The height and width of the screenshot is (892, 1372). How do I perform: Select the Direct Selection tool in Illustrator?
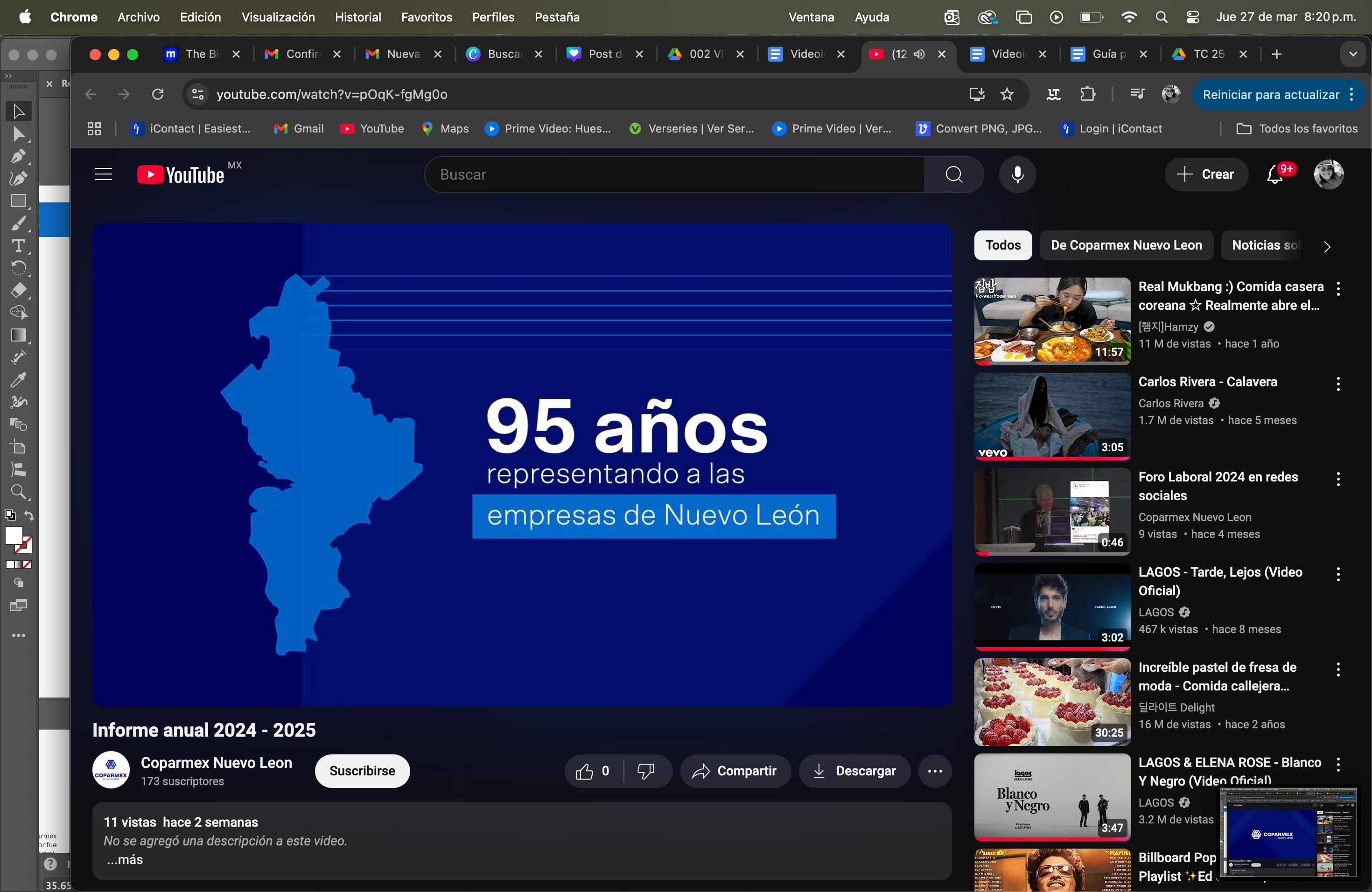[x=19, y=134]
